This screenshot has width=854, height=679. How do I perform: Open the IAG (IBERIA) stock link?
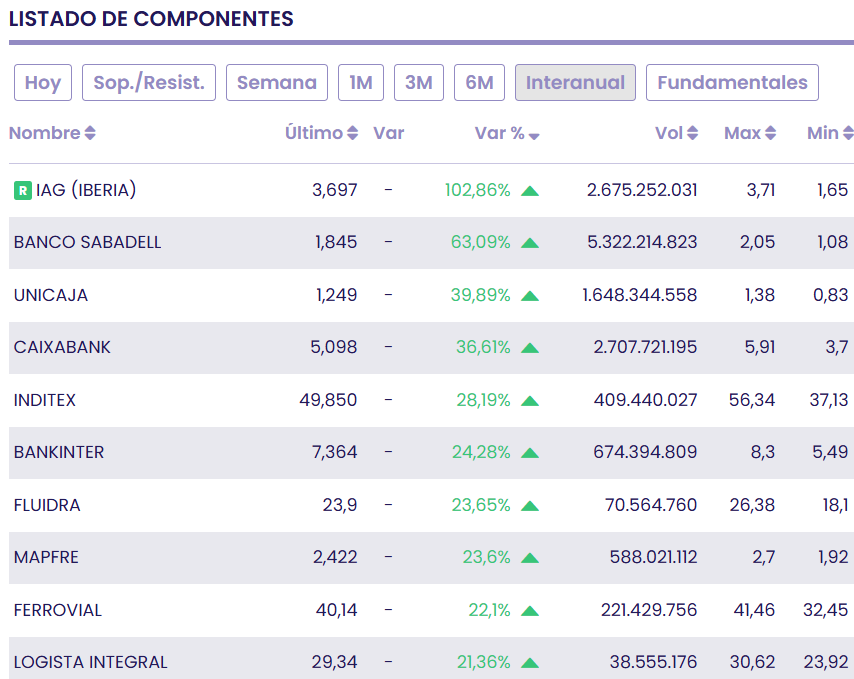coord(86,190)
